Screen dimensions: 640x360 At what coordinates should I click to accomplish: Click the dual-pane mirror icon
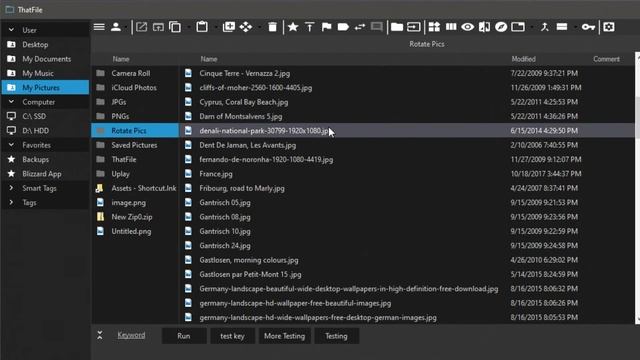pyautogui.click(x=484, y=27)
